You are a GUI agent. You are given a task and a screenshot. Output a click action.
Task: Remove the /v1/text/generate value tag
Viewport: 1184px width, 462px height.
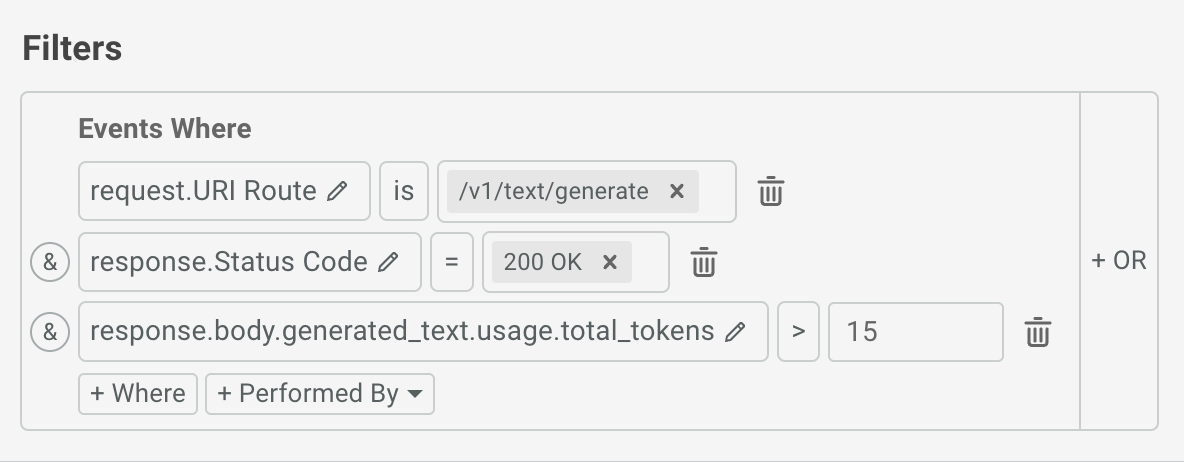click(x=677, y=191)
